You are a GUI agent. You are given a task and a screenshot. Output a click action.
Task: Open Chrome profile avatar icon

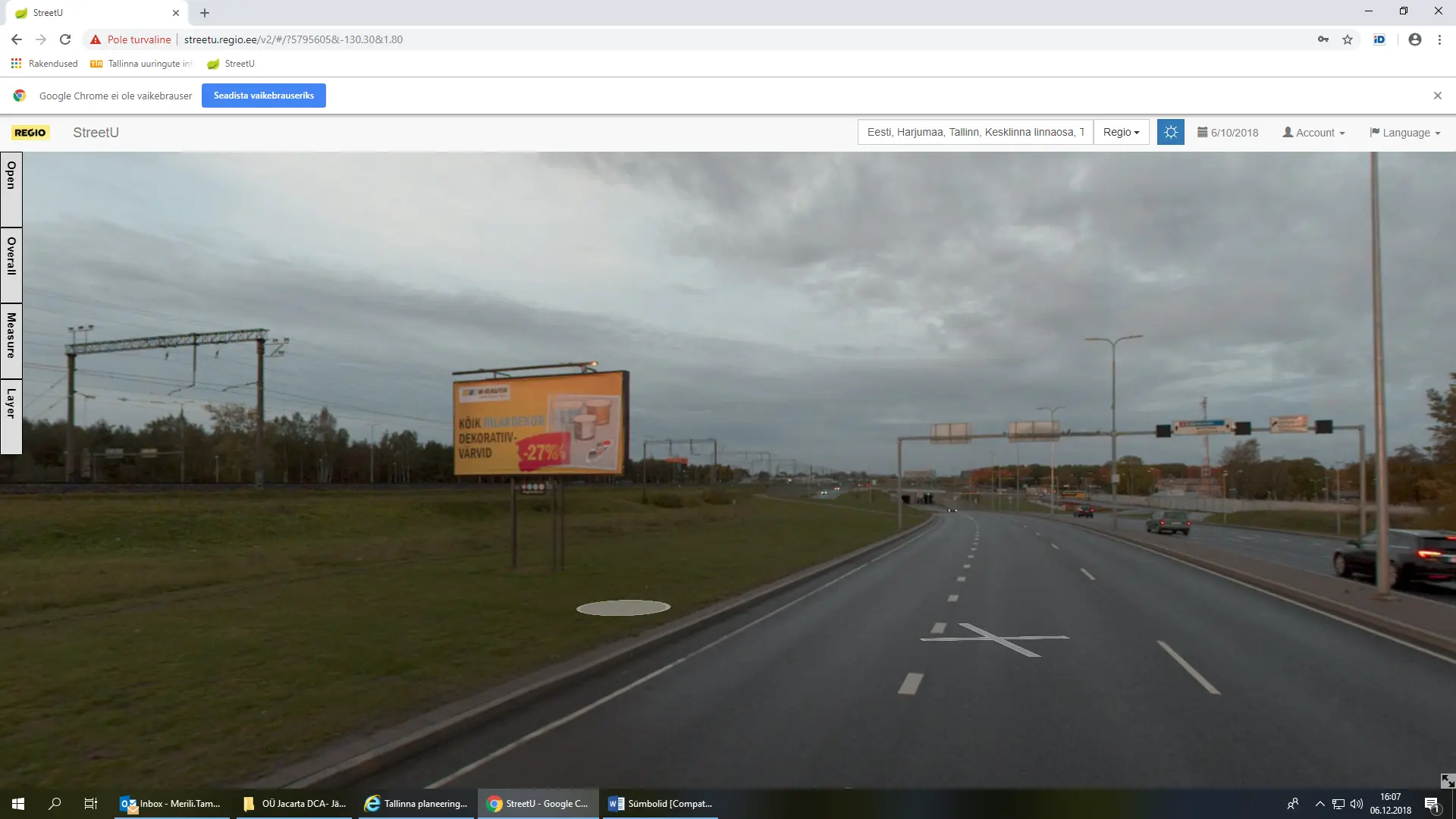point(1414,39)
